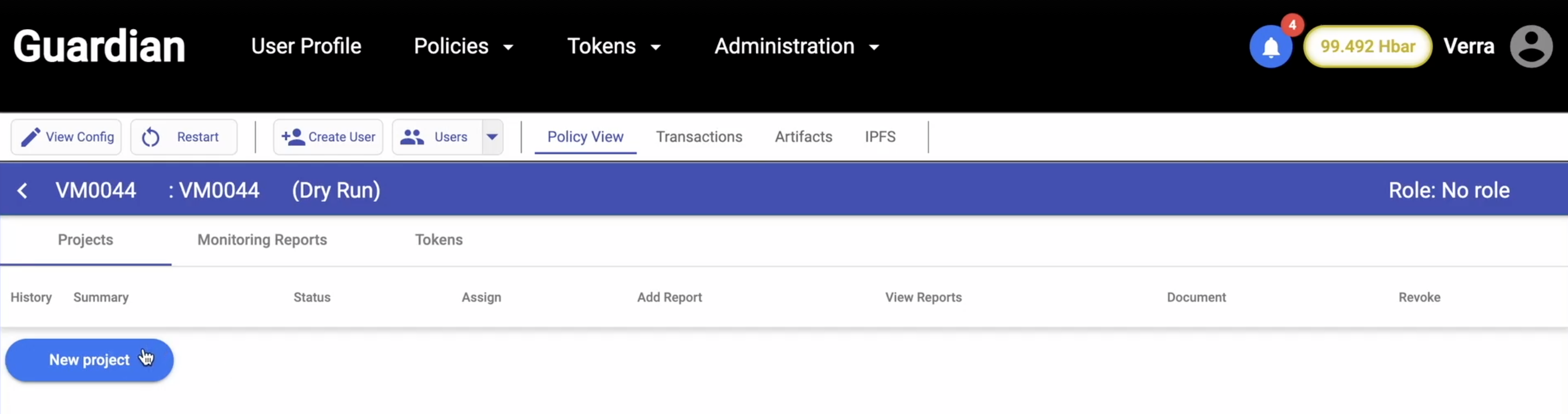This screenshot has height=414, width=1568.
Task: Click the Restart circular arrow icon
Action: [x=151, y=137]
